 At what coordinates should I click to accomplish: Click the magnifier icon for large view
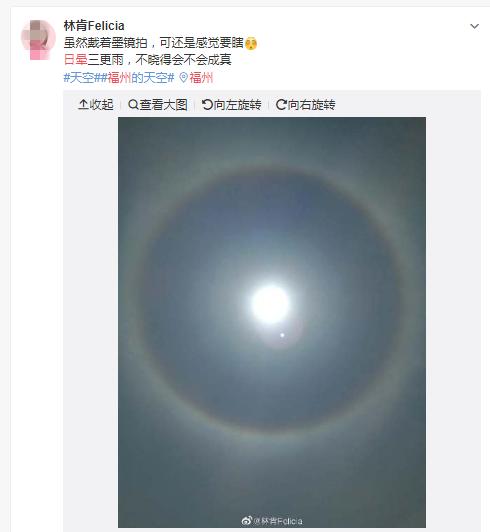tap(133, 104)
